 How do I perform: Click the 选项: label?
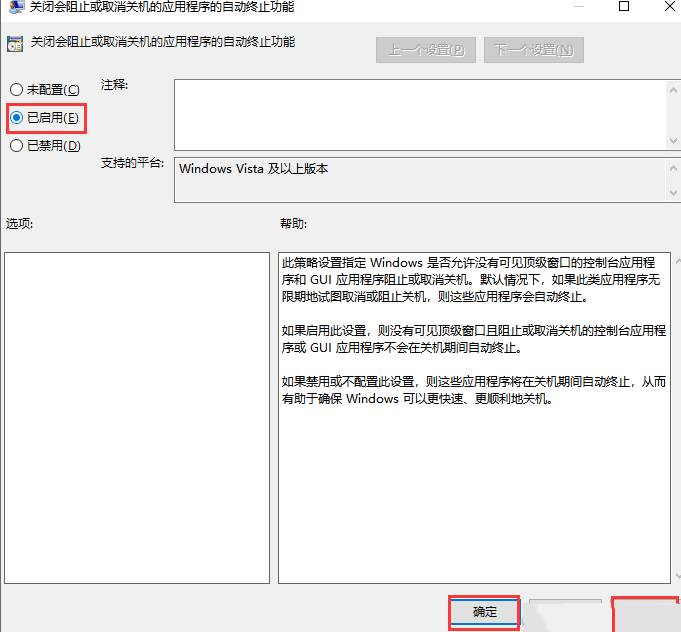(19, 224)
